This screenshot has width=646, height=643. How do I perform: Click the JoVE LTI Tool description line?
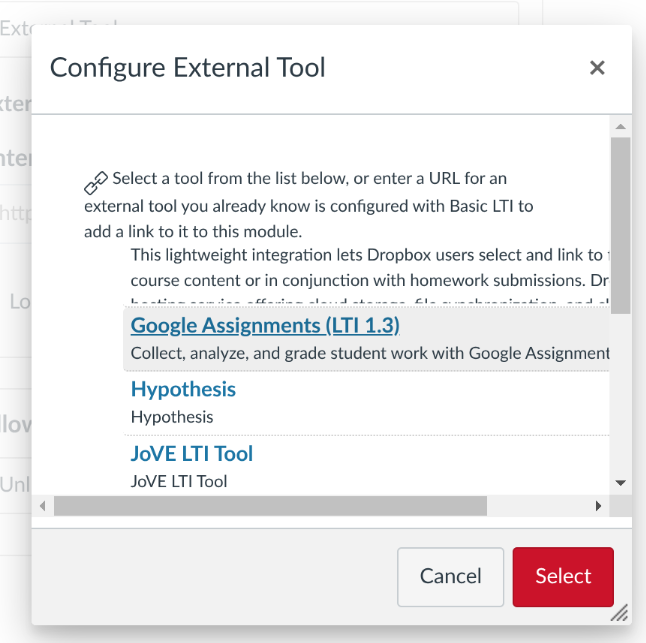tap(179, 481)
